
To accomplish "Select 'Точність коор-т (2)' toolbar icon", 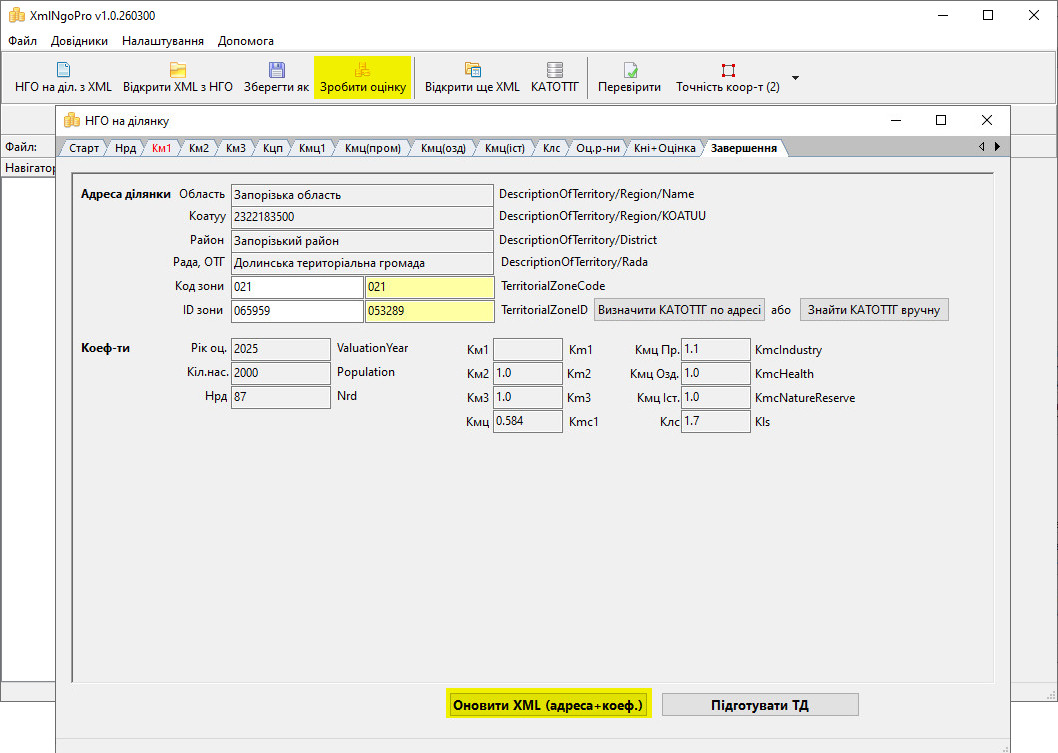I will point(728,70).
